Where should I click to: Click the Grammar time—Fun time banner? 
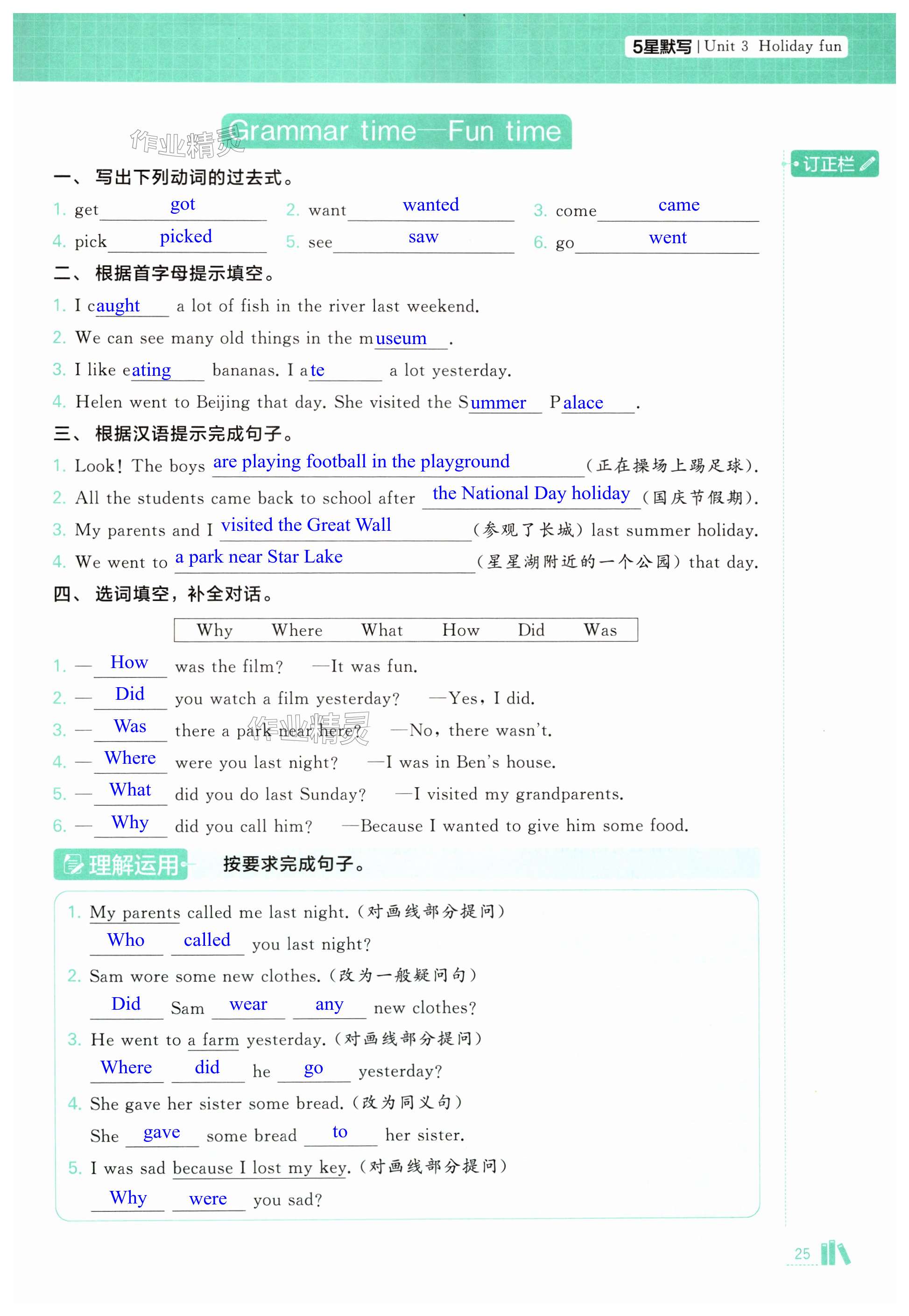(396, 132)
